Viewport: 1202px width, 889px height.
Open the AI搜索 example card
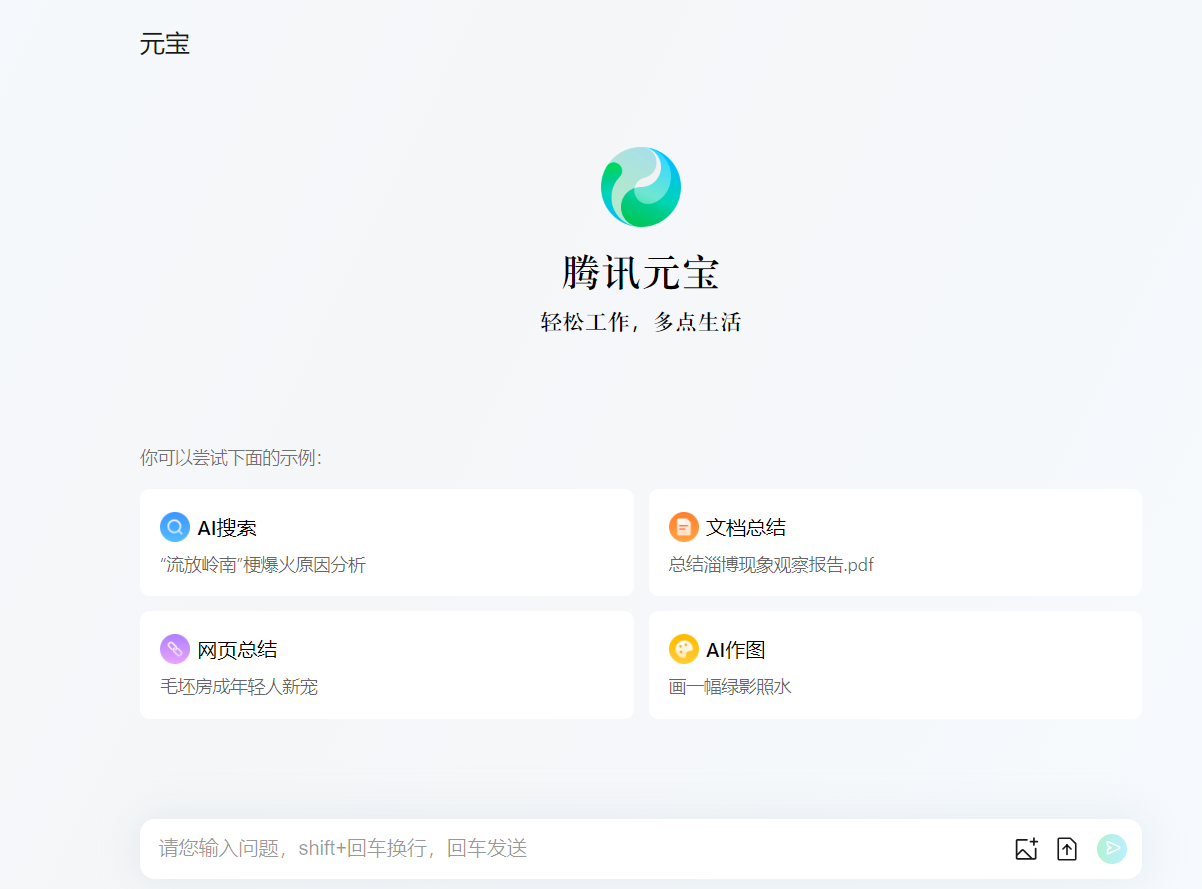coord(387,542)
